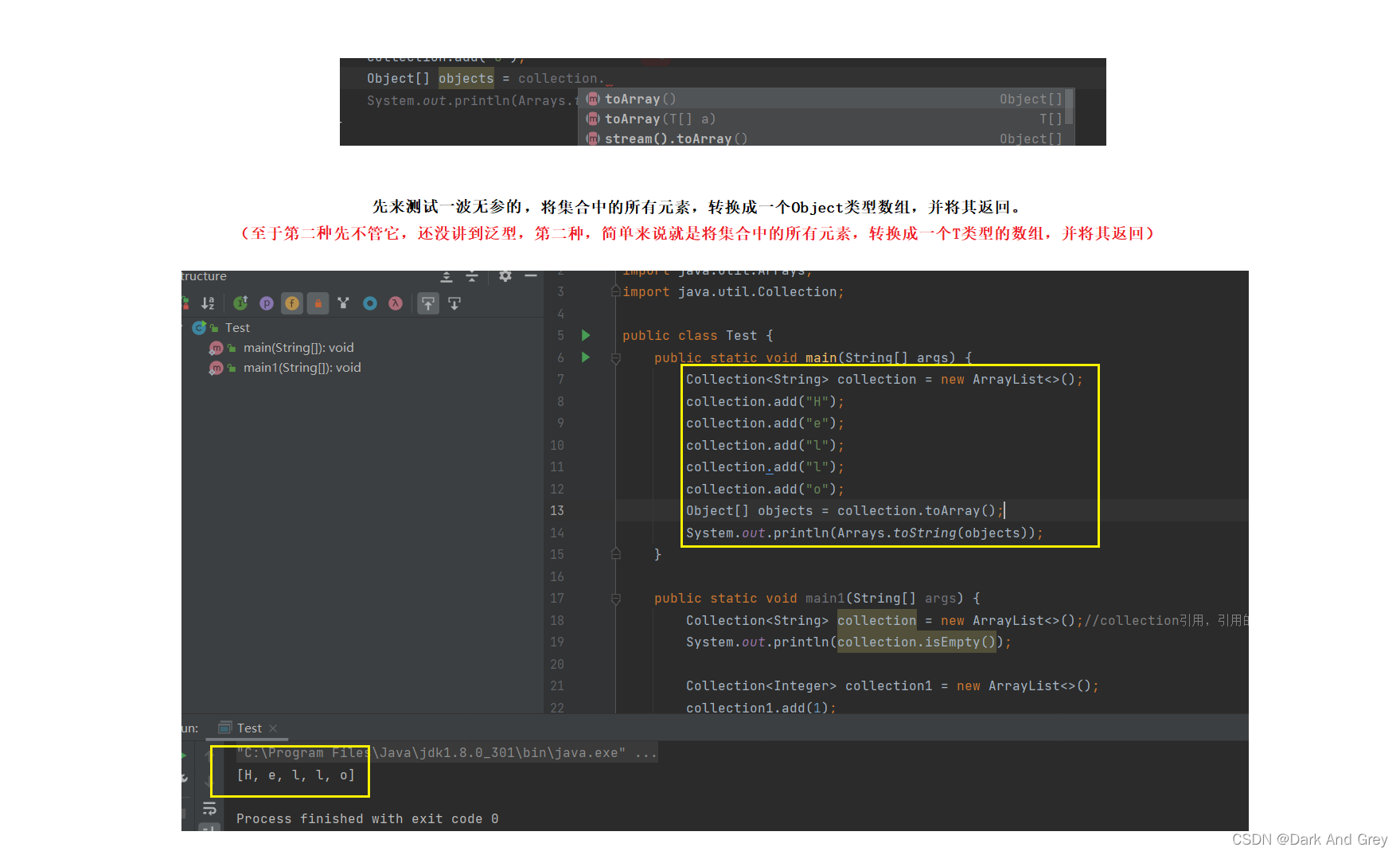1400x855 pixels.
Task: Click 'collection.add("H");' line
Action: 765,402
